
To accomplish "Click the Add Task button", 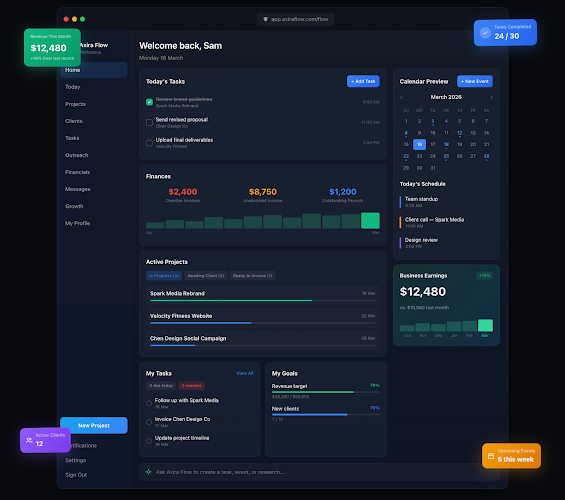I will coord(363,81).
